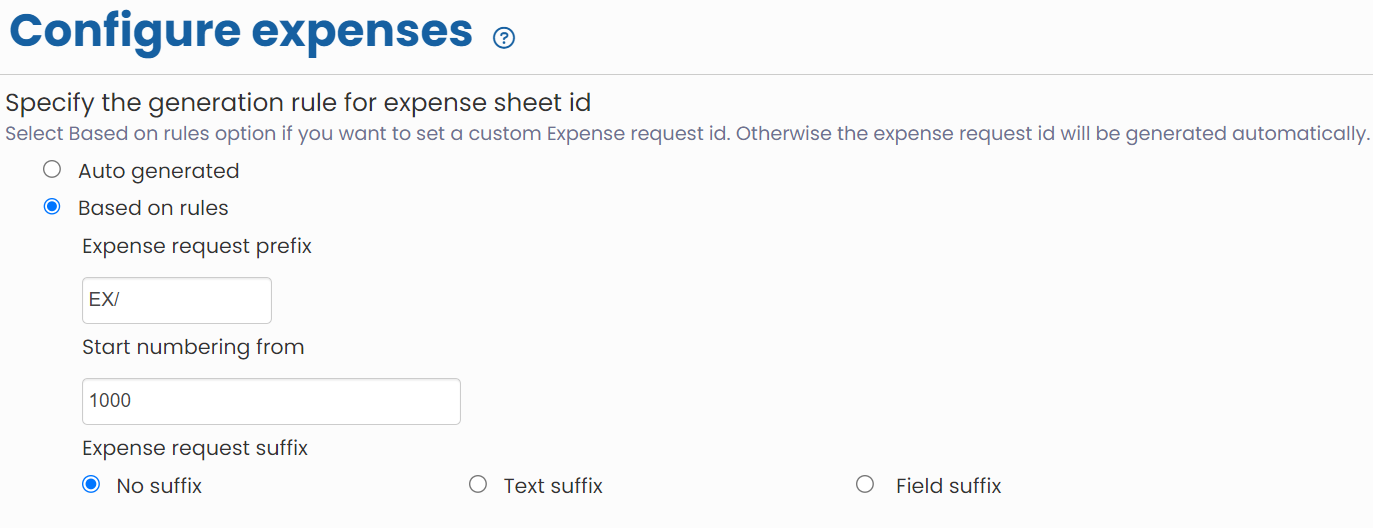The height and width of the screenshot is (528, 1373).
Task: Click the Expense request prefix label
Action: (x=197, y=246)
